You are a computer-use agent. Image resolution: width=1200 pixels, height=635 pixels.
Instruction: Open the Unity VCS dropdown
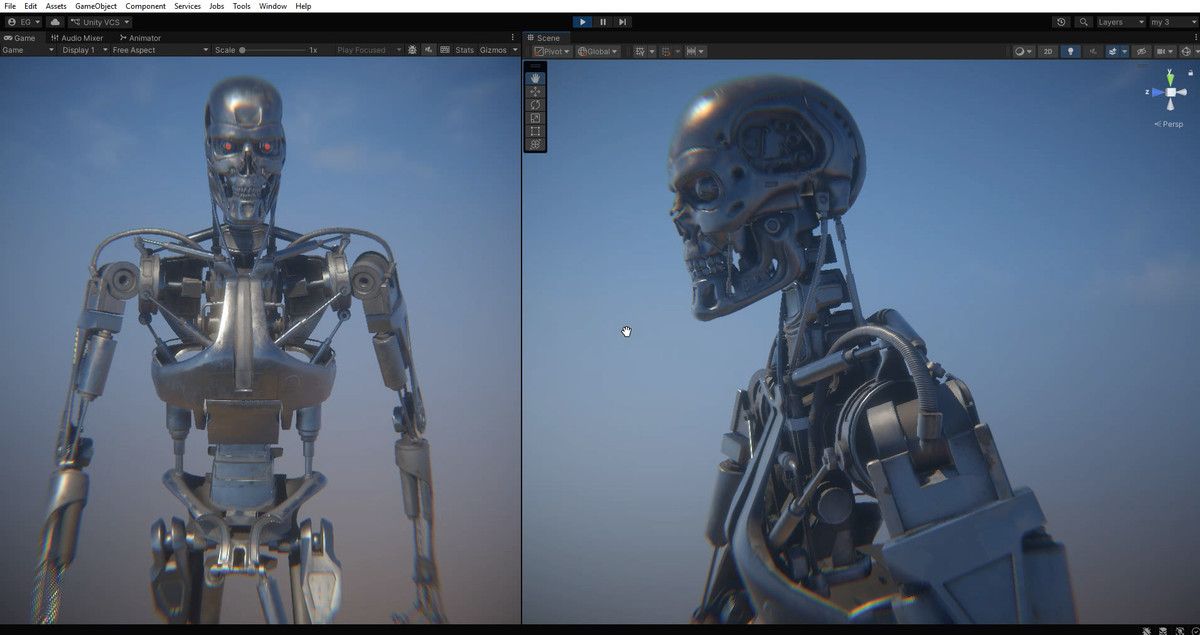(x=100, y=22)
